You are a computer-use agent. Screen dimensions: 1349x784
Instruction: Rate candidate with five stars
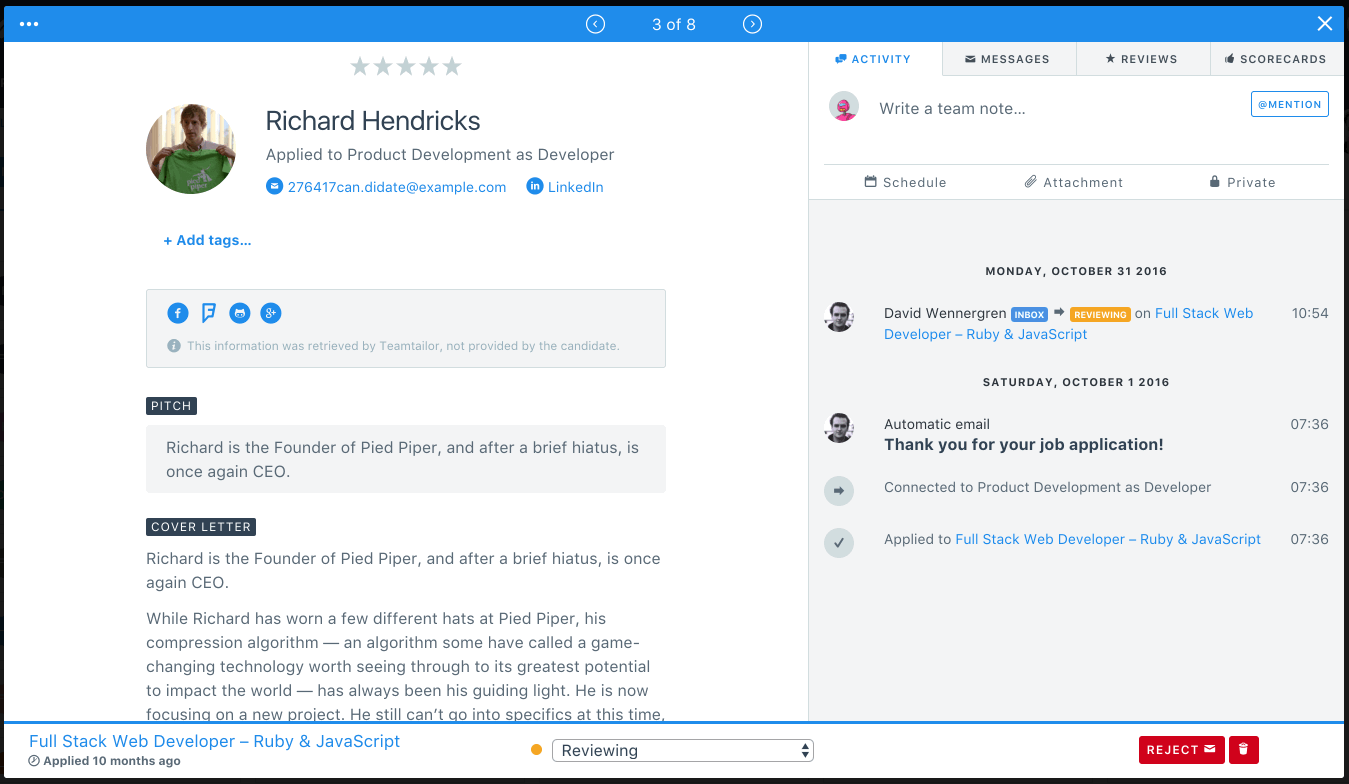pyautogui.click(x=452, y=66)
